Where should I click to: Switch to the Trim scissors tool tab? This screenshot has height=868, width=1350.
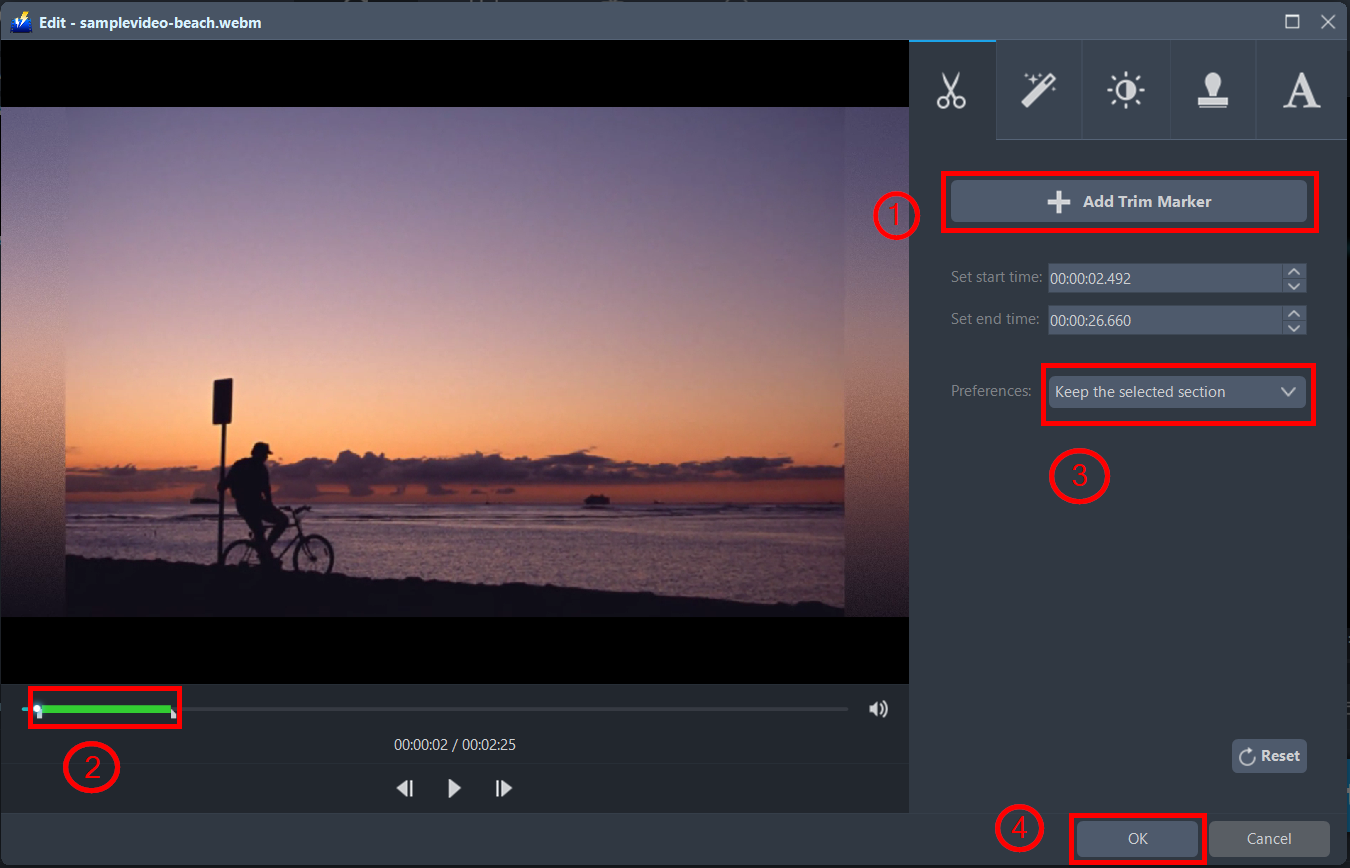tap(951, 90)
